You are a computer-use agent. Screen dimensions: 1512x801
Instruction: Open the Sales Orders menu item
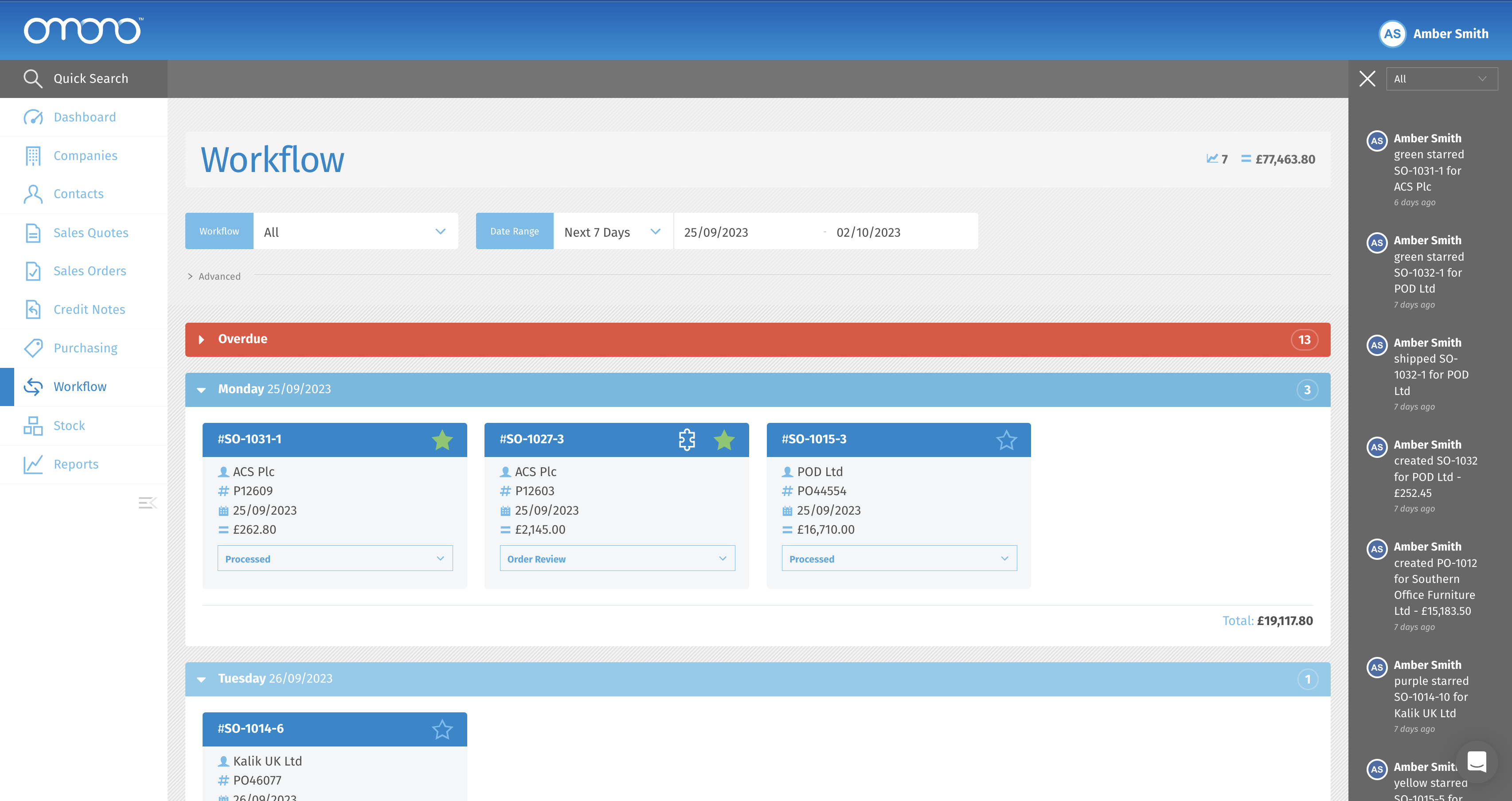90,271
